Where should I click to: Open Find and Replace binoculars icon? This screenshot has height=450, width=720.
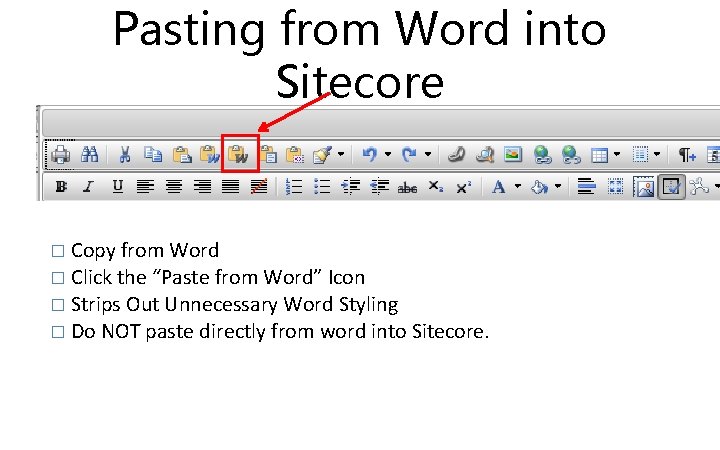[x=89, y=154]
